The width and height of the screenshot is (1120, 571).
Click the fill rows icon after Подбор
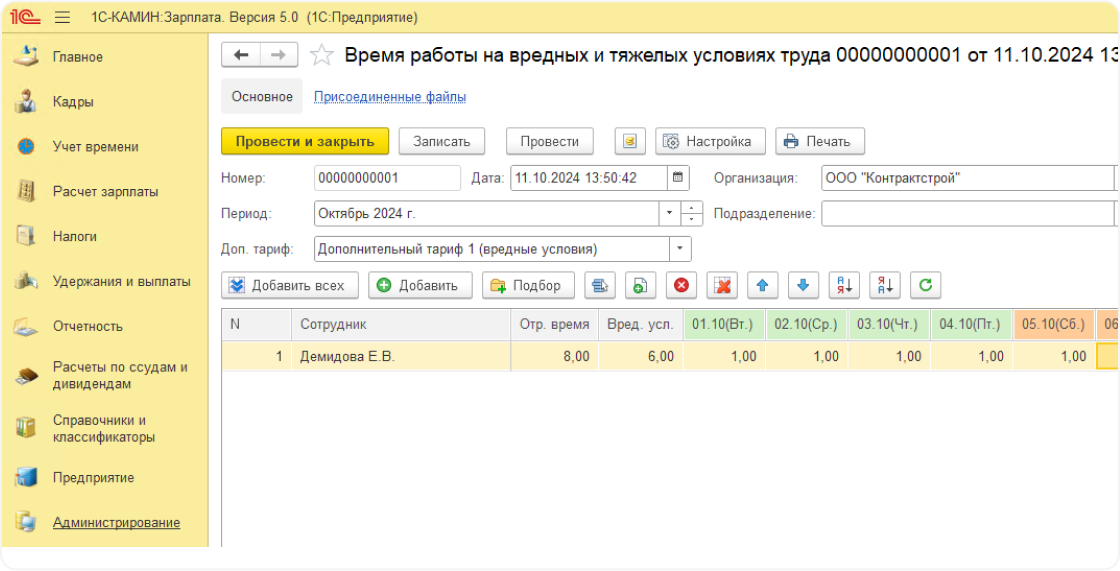[600, 285]
